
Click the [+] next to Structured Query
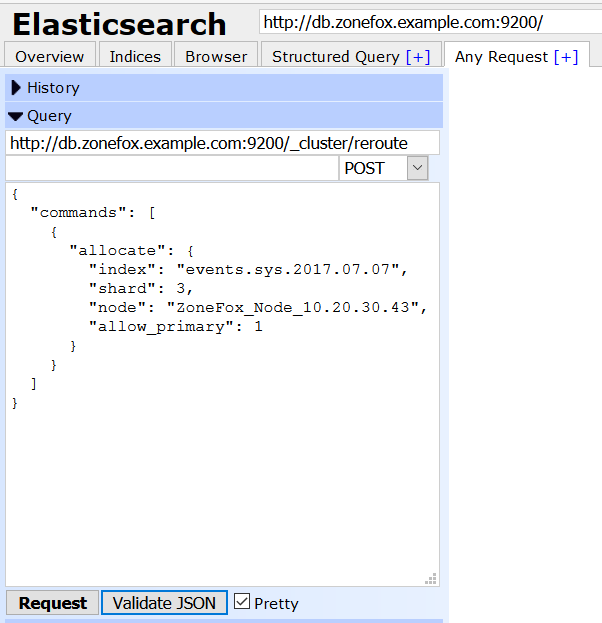[417, 57]
